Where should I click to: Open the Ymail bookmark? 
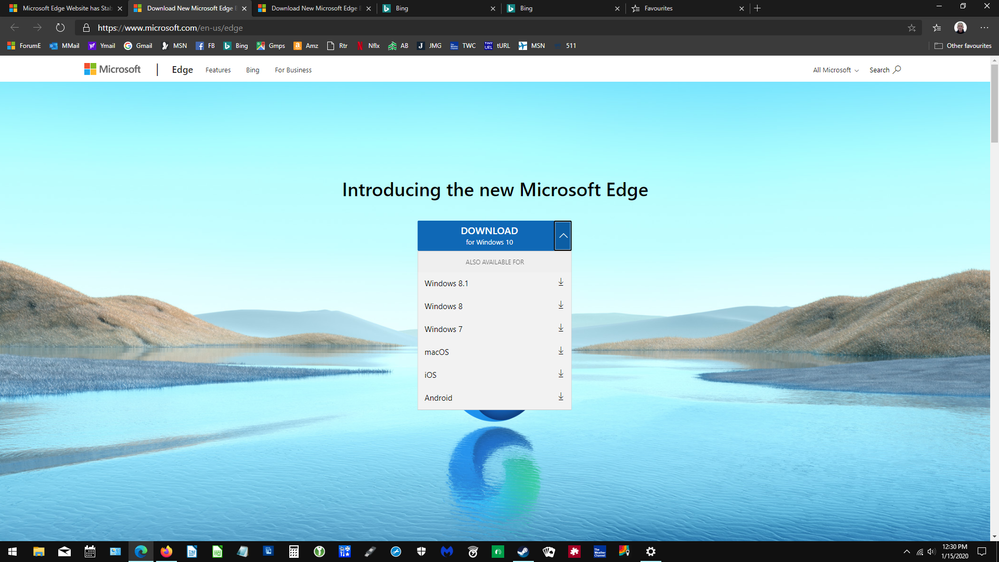[x=101, y=46]
